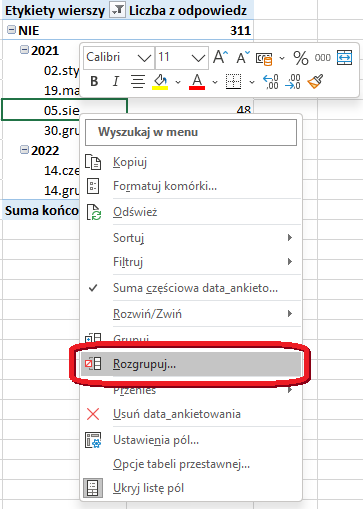Choose Ukryj listę pól

coord(191,488)
